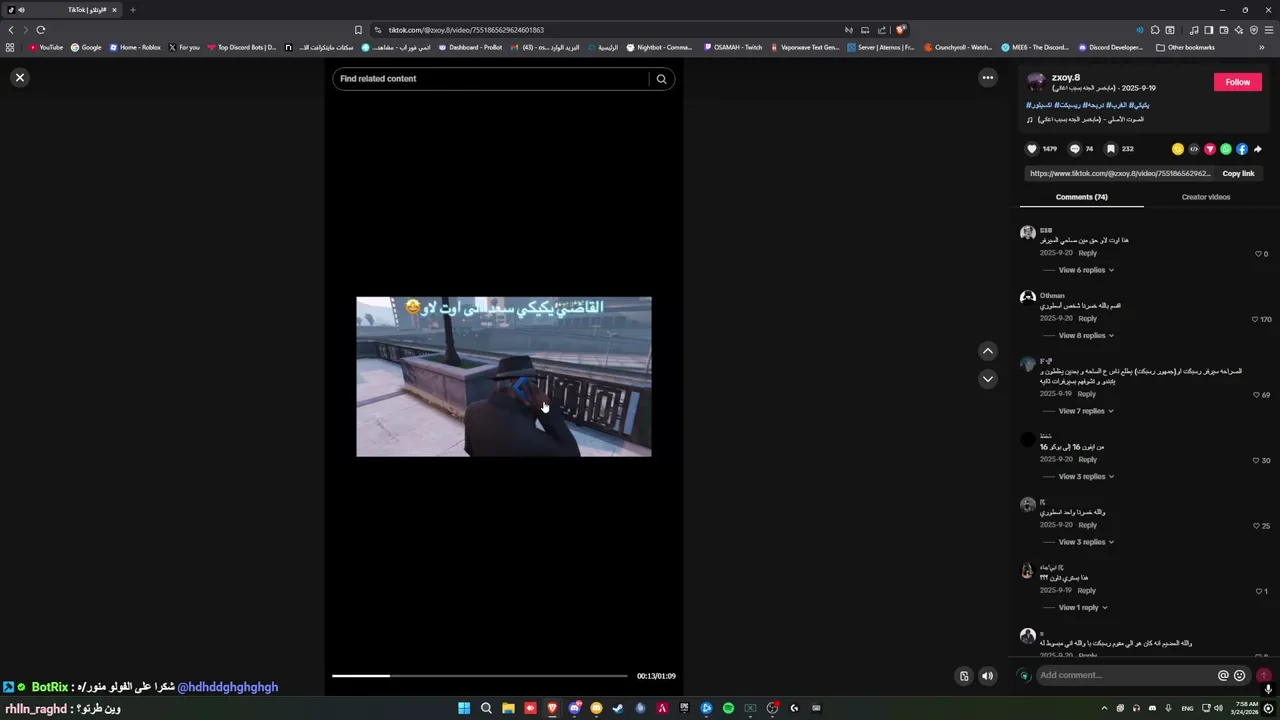This screenshot has width=1280, height=720.
Task: Click the video progress bar
Action: [480, 676]
